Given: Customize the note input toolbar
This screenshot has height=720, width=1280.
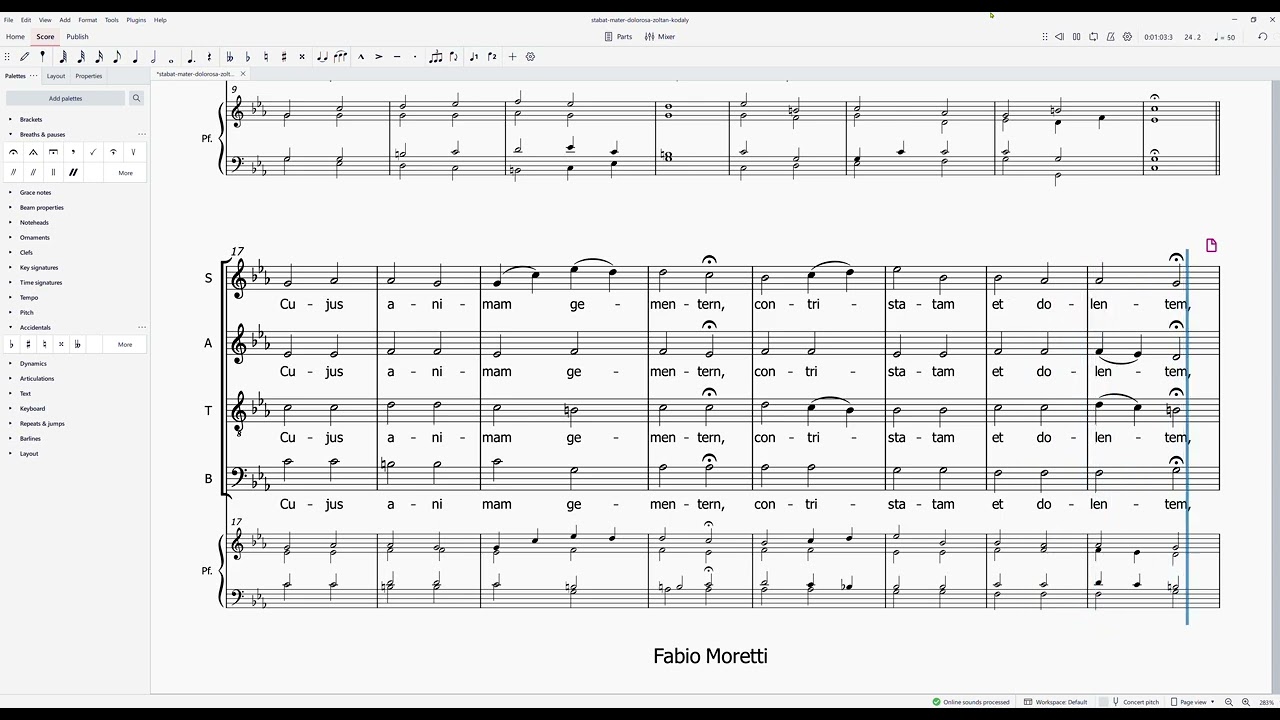Looking at the screenshot, I should click(x=530, y=57).
